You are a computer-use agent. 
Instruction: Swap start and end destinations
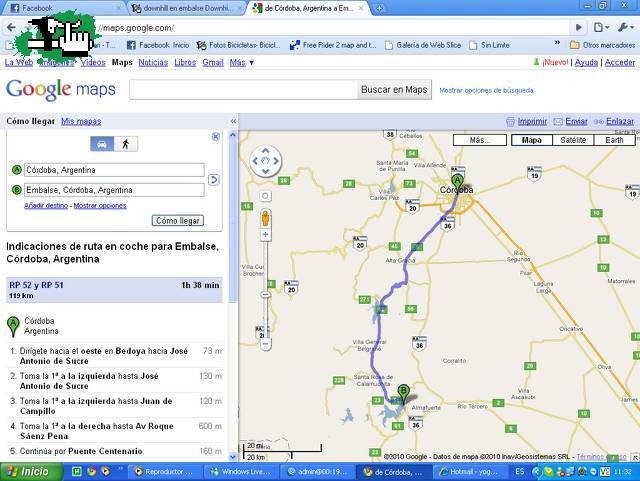coord(213,180)
